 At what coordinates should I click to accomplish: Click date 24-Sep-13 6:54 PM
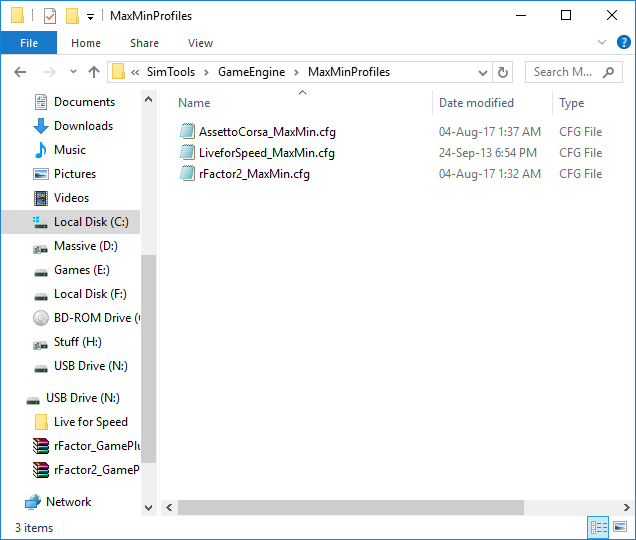(488, 153)
